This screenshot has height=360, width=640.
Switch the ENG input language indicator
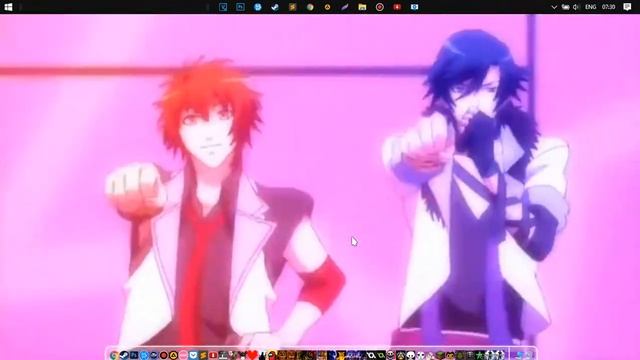coord(591,7)
